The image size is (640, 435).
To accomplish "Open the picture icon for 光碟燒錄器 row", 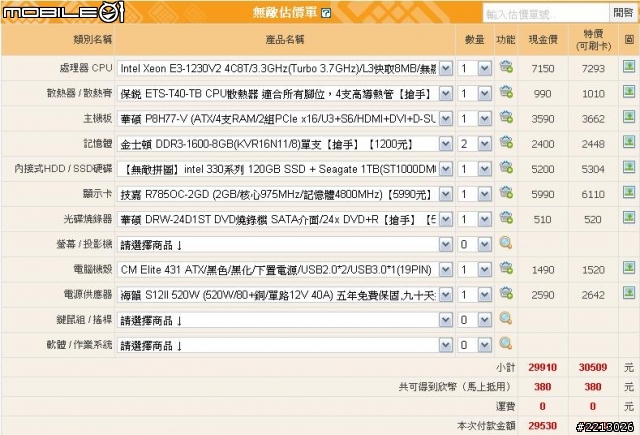I will tap(629, 218).
